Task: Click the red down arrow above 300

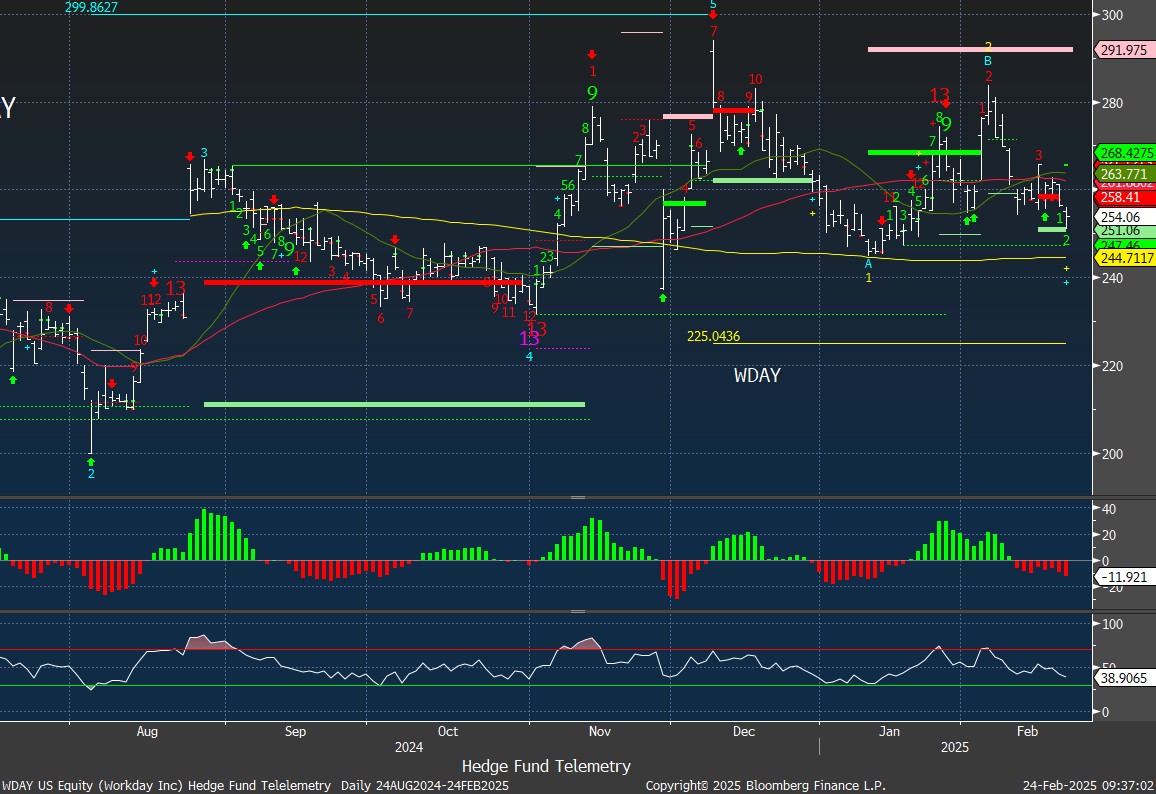Action: 713,15
